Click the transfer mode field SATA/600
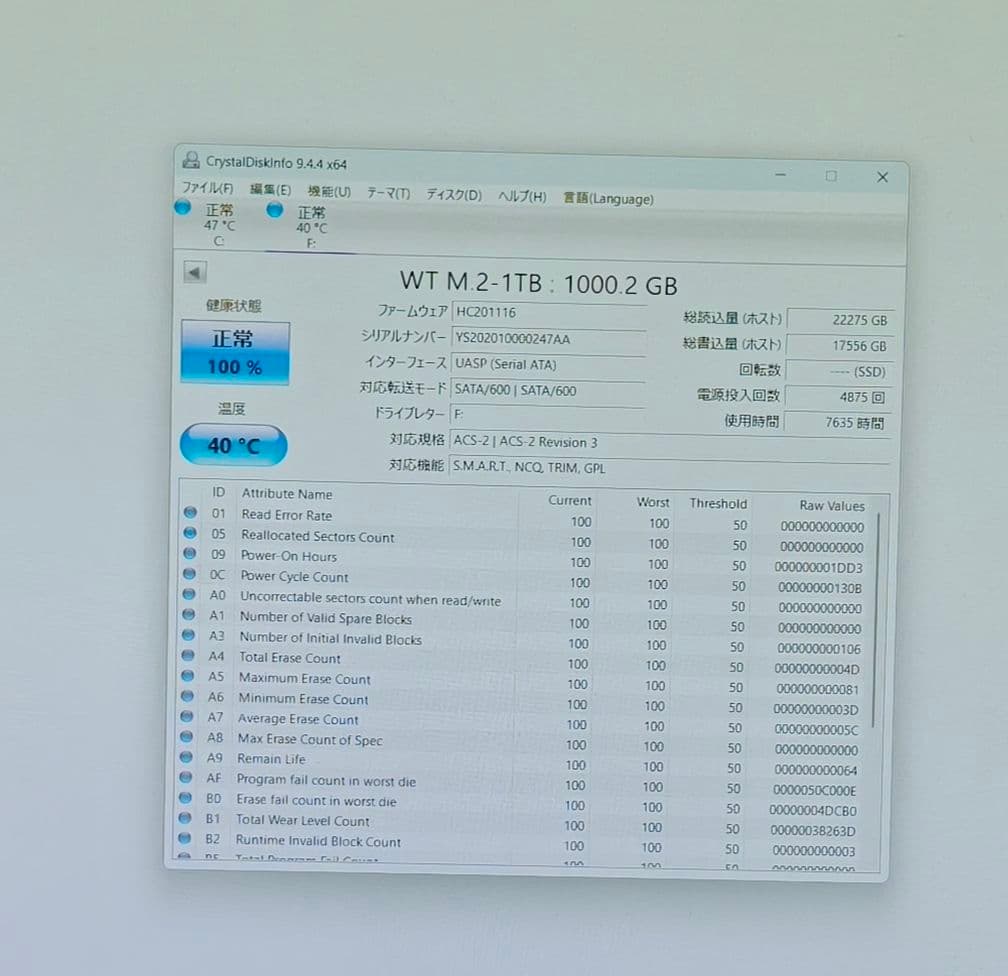The image size is (1008, 976). (548, 390)
